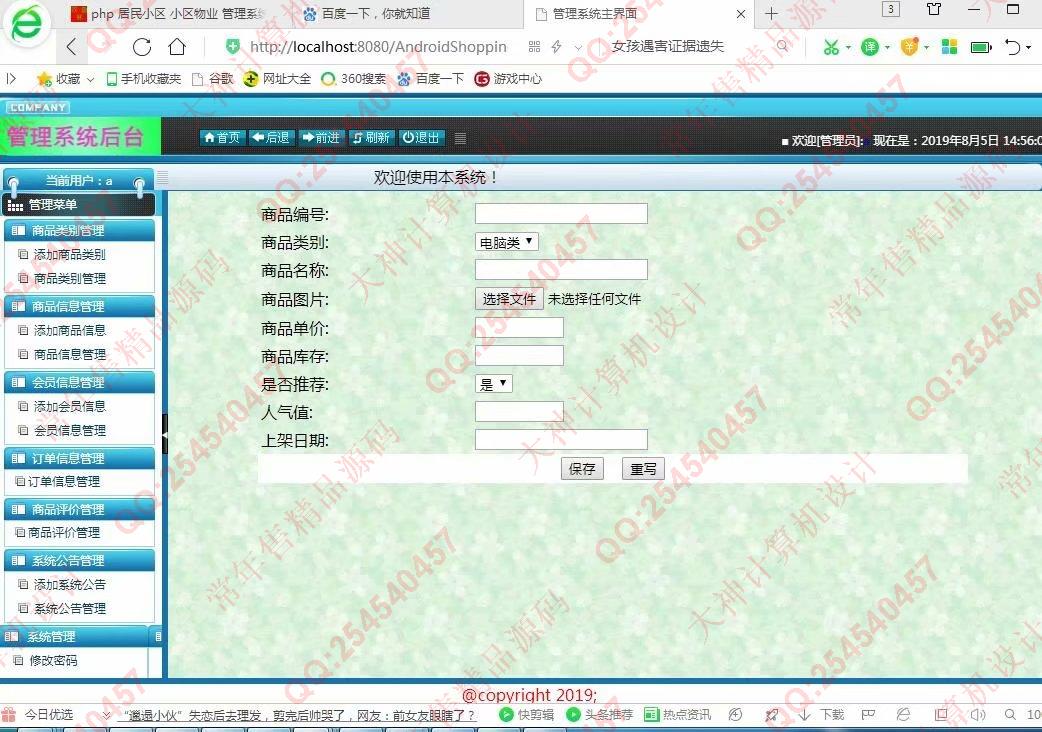Open the 游戏中心 bookmark
1042x732 pixels.
pyautogui.click(x=508, y=79)
